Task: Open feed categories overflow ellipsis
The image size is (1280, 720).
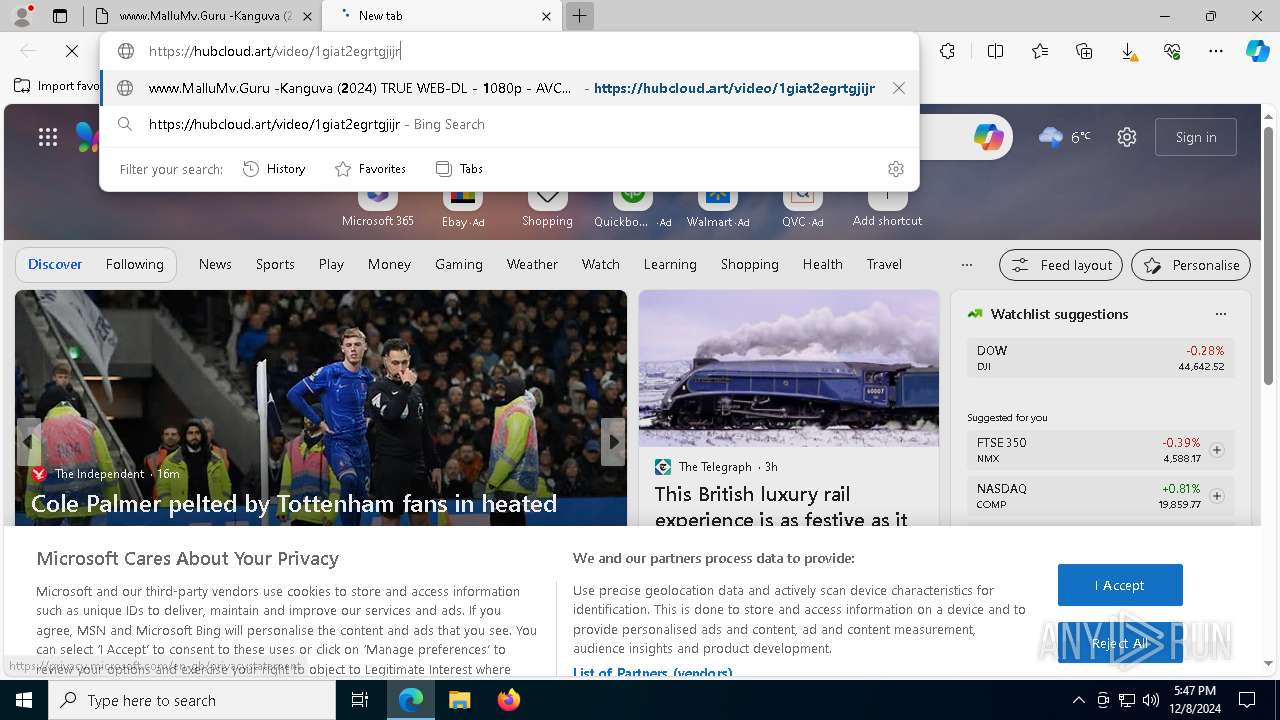Action: pyautogui.click(x=966, y=265)
